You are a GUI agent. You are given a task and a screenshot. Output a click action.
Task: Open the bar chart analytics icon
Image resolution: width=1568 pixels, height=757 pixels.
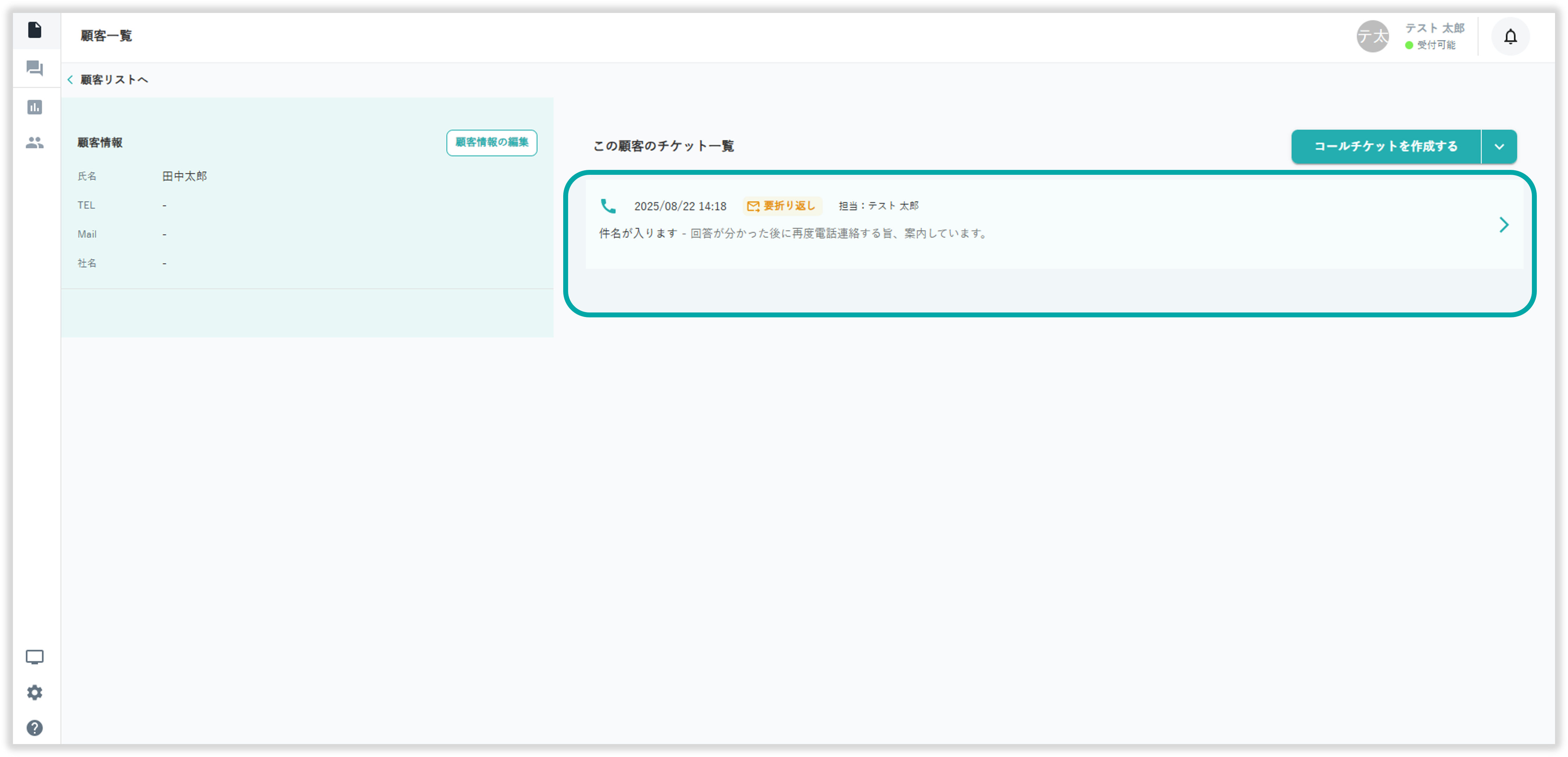click(35, 107)
